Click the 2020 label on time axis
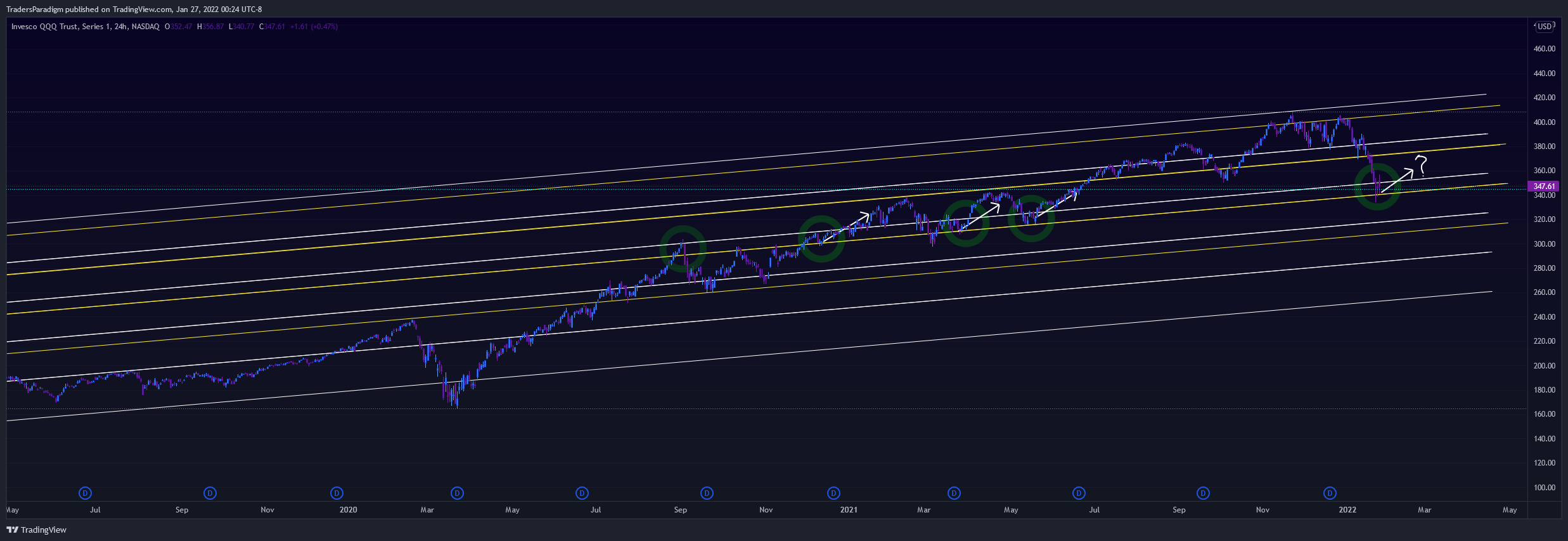1568x541 pixels. 349,510
